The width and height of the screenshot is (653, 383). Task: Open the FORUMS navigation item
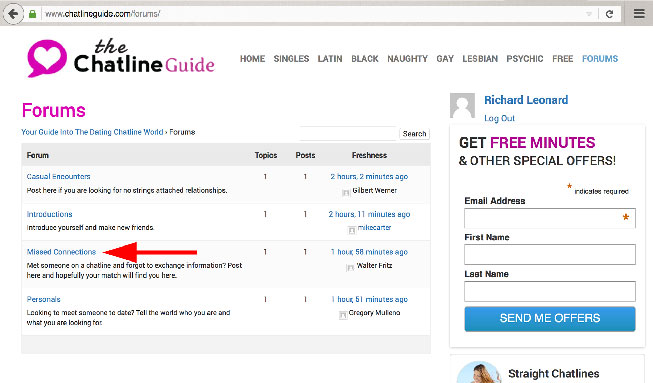[600, 59]
